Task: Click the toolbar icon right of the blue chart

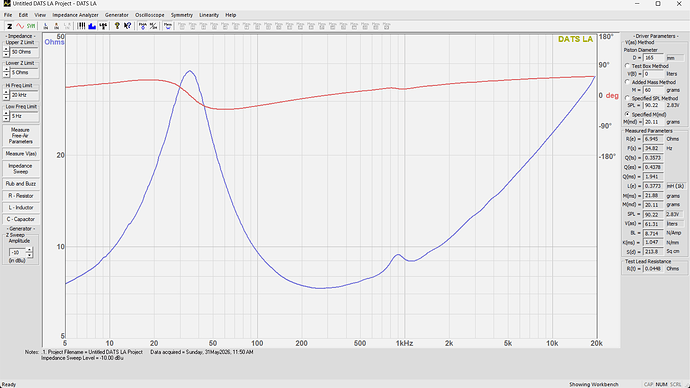Action: click(x=103, y=26)
